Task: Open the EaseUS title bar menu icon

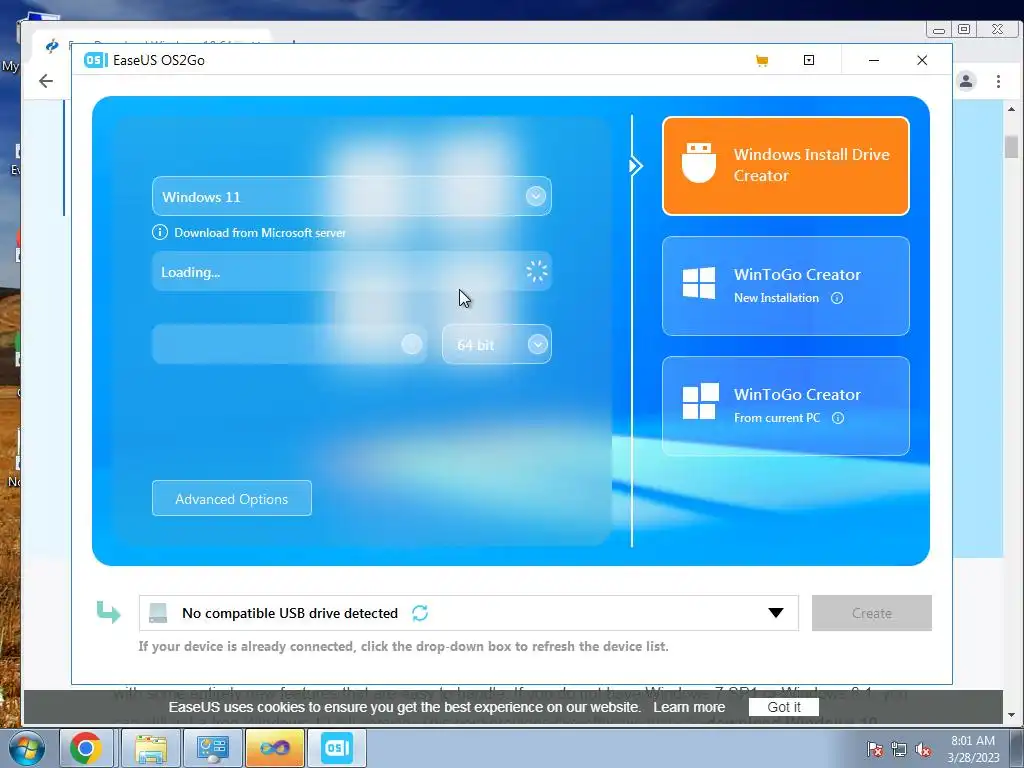Action: pyautogui.click(x=808, y=60)
